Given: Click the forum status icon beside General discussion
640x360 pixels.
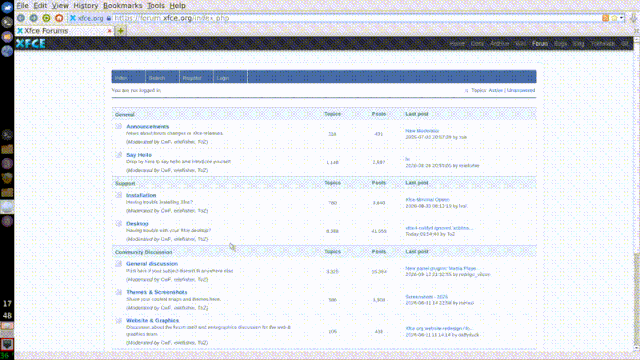Looking at the screenshot, I should coord(118,264).
